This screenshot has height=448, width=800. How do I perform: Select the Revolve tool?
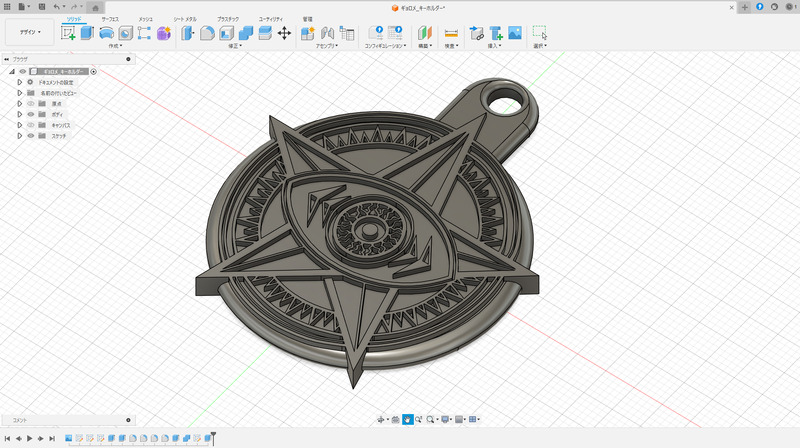[x=106, y=33]
